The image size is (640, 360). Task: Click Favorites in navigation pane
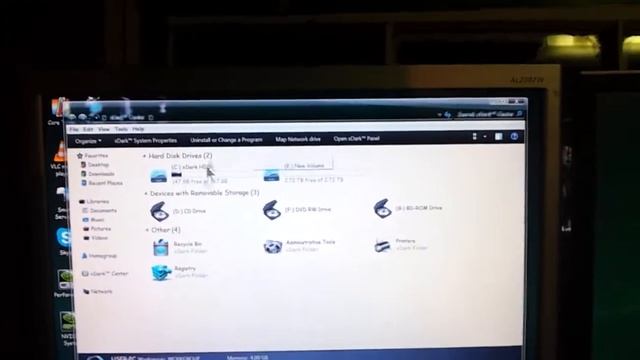click(96, 156)
